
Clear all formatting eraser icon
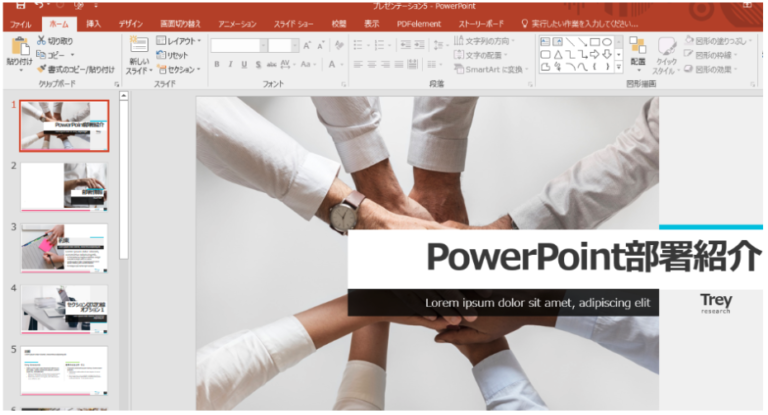coord(339,45)
